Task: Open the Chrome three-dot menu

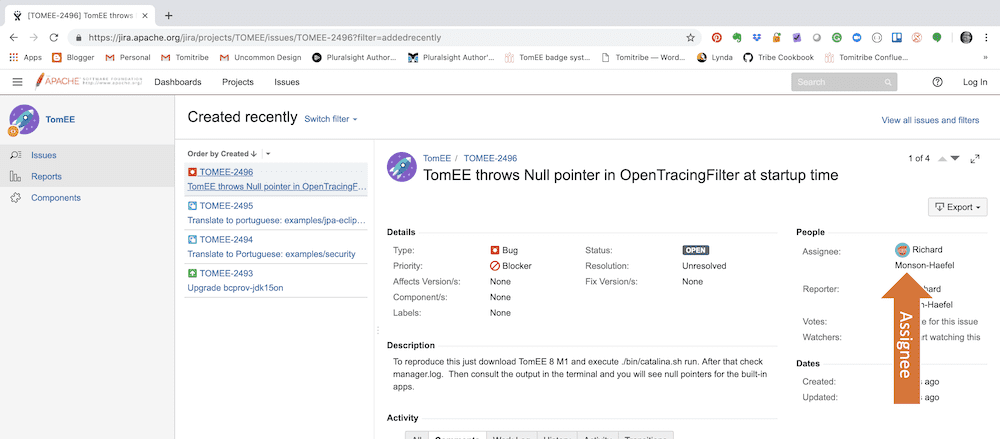Action: tap(986, 38)
